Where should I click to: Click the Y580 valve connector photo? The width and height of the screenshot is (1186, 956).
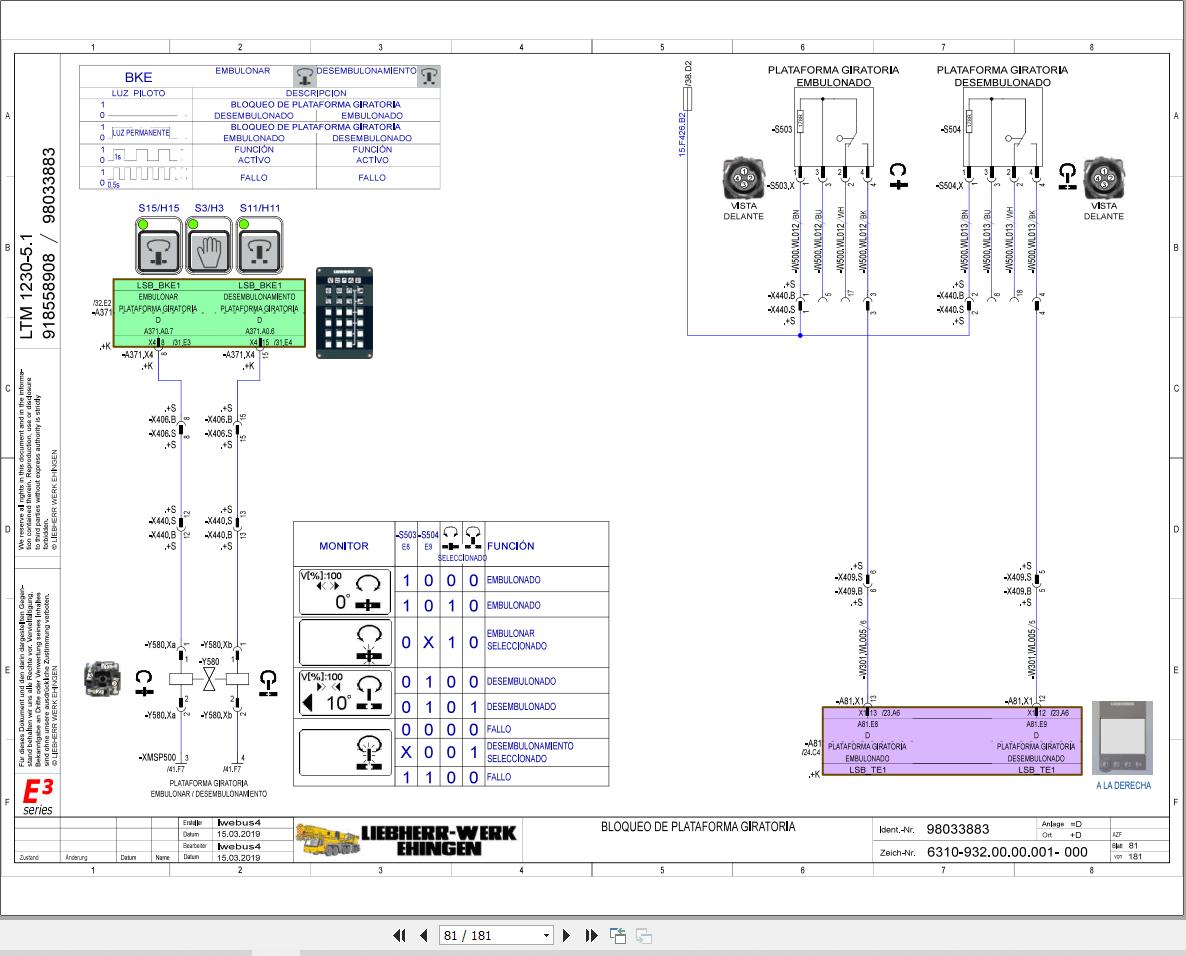(102, 678)
